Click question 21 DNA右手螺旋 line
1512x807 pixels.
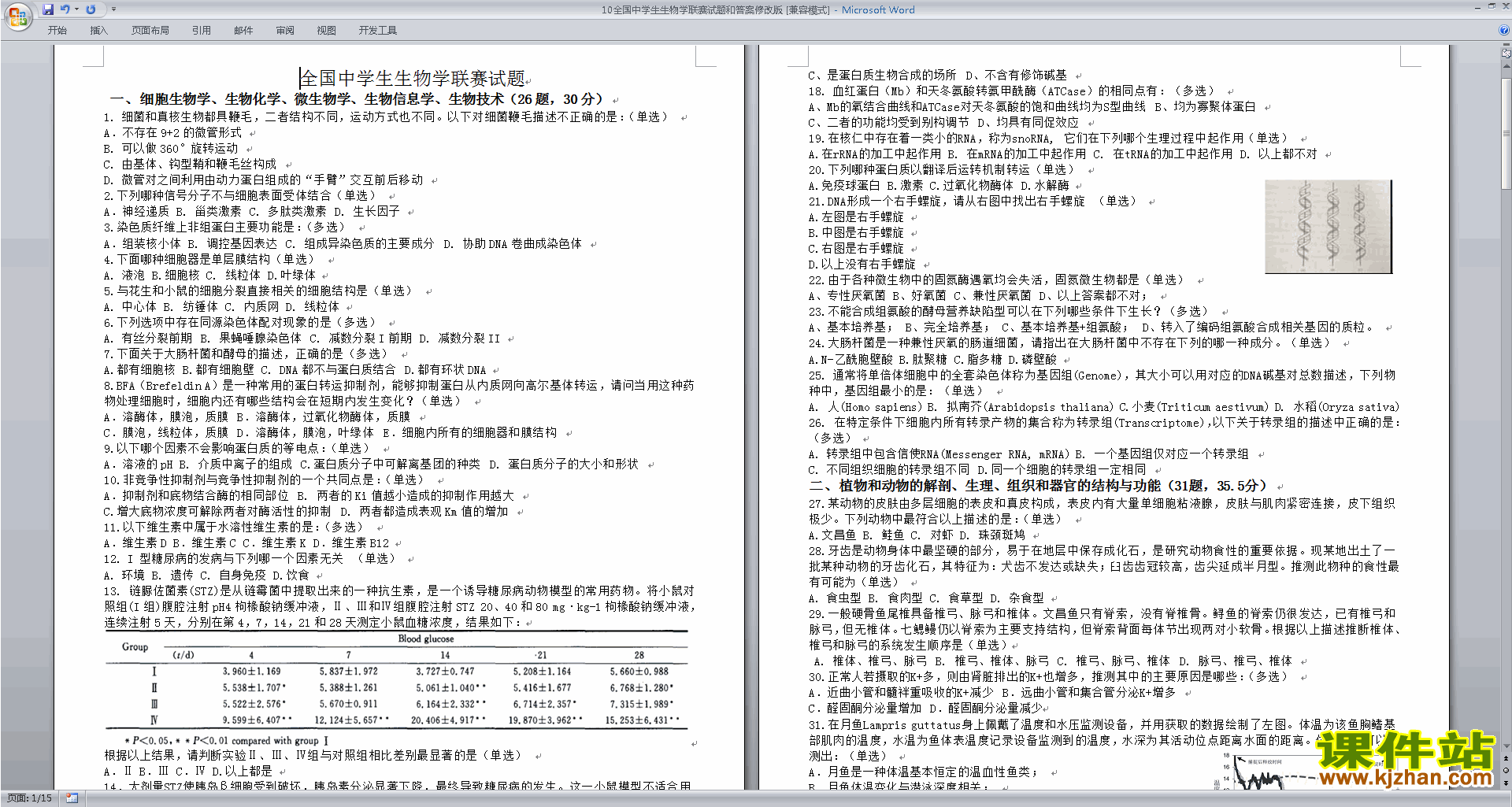(974, 202)
